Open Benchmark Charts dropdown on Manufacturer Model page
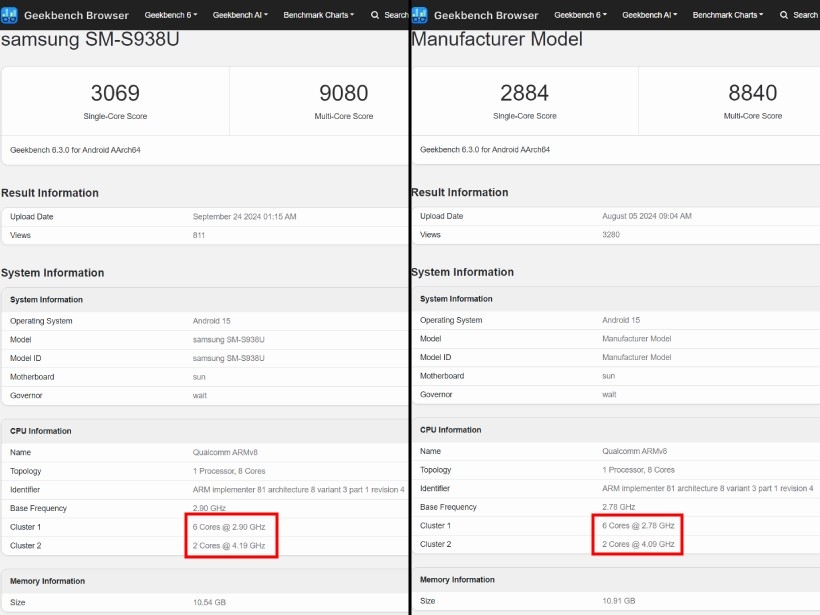Viewport: 820px width, 615px height. 727,15
